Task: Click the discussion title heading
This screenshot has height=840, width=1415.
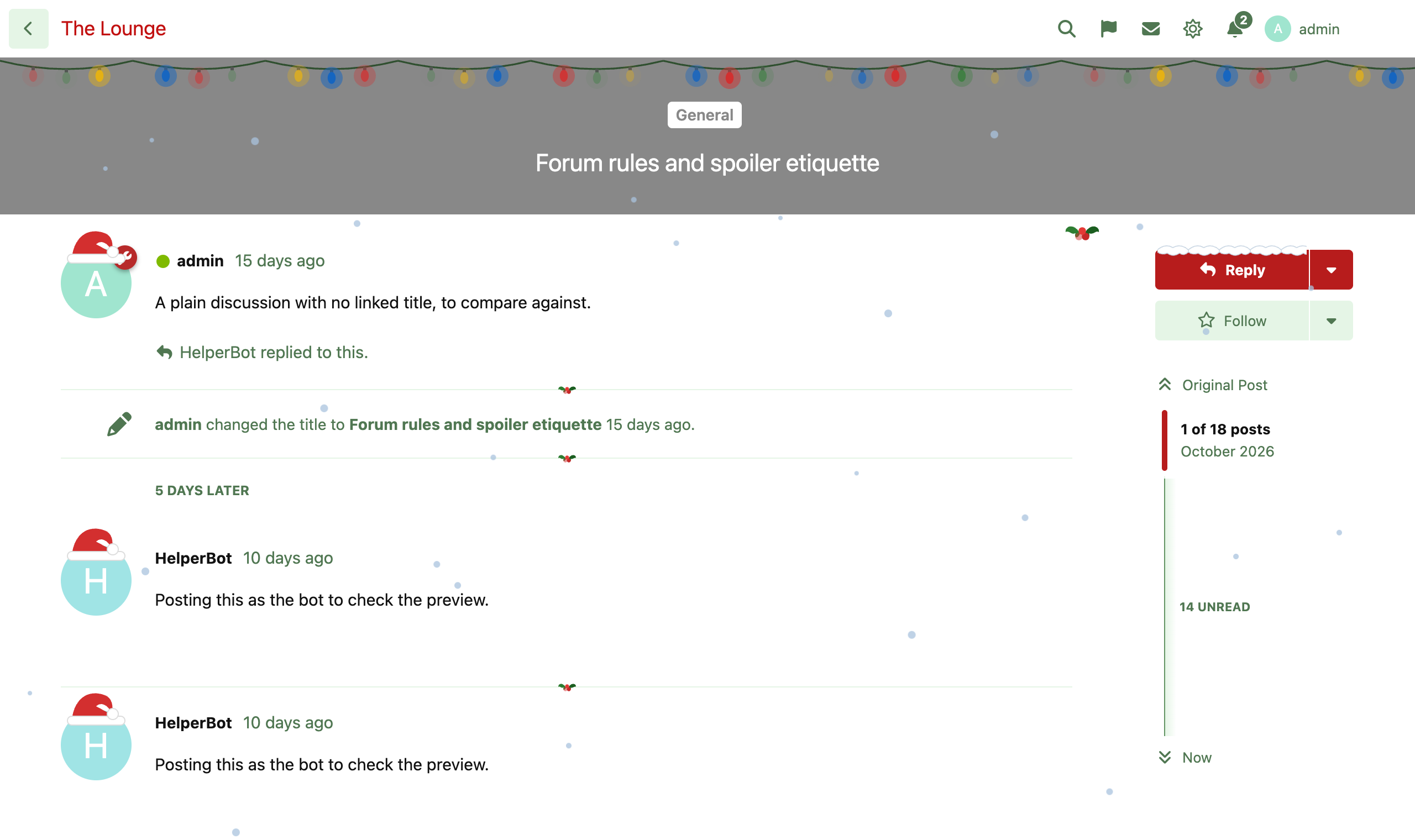Action: click(707, 163)
